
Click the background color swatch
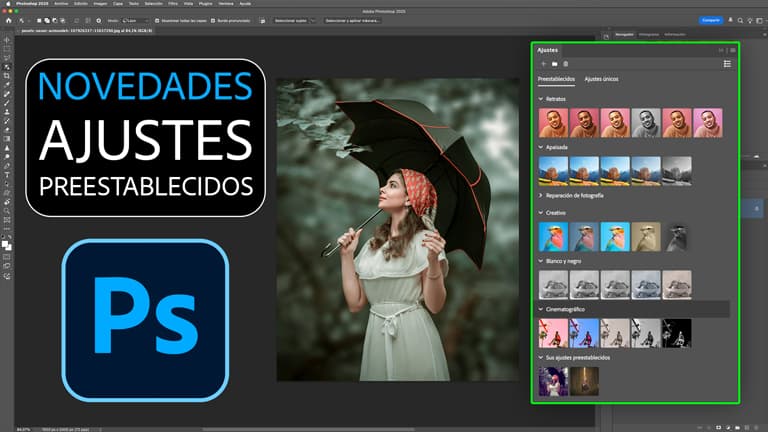tap(9, 247)
